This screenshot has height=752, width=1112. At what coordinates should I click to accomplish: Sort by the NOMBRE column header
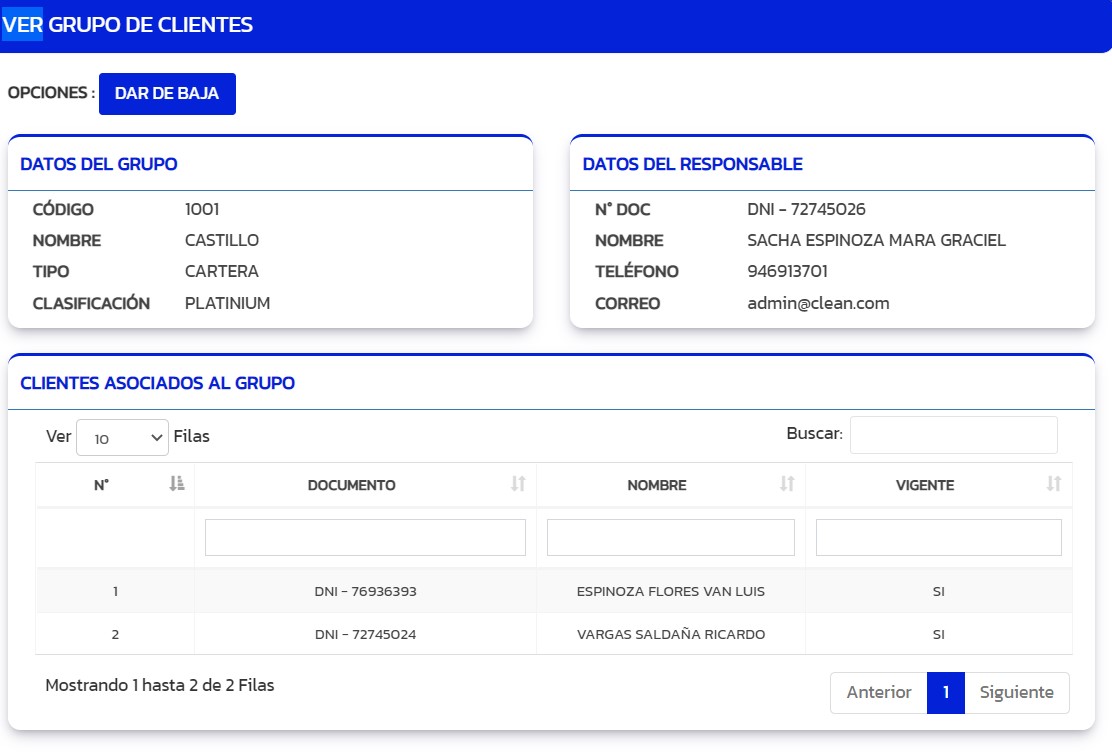point(656,485)
